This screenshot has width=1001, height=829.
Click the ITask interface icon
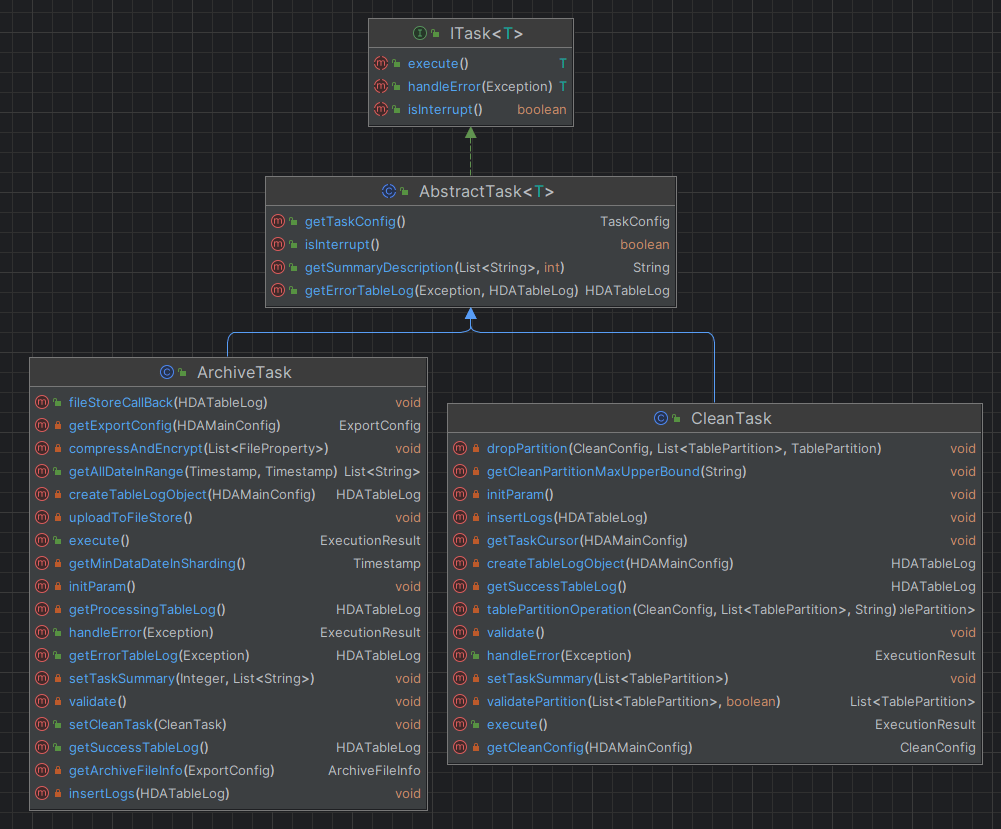click(420, 34)
